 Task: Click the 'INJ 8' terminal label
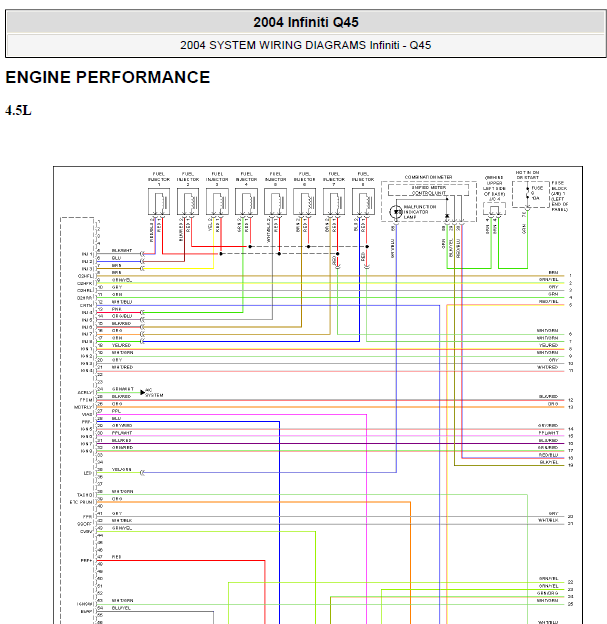pos(87,342)
